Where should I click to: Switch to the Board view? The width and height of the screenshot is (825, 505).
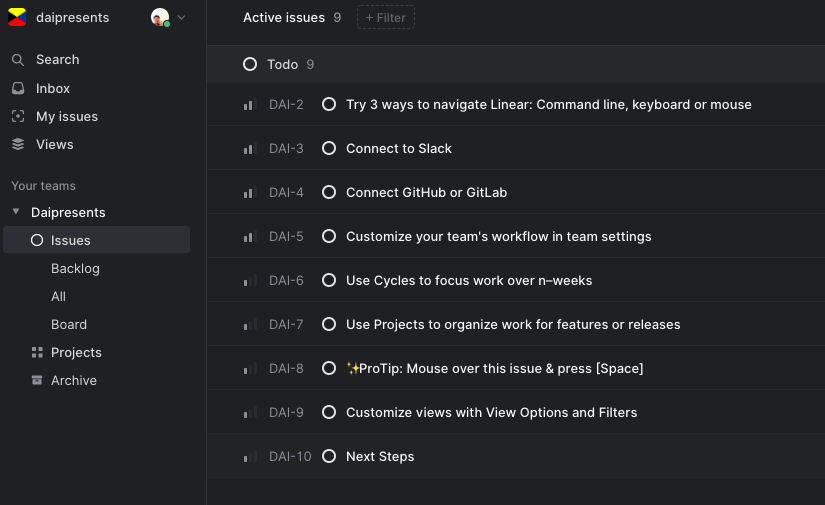click(69, 325)
